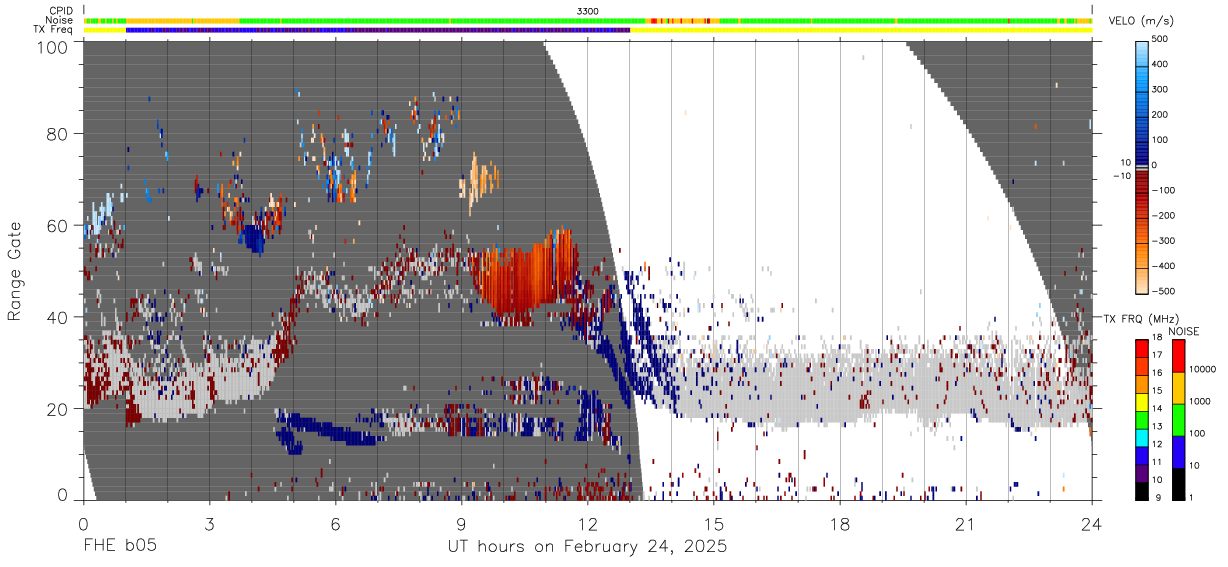This screenshot has height=567, width=1228.
Task: Click the CPID label at top left
Action: tap(60, 11)
